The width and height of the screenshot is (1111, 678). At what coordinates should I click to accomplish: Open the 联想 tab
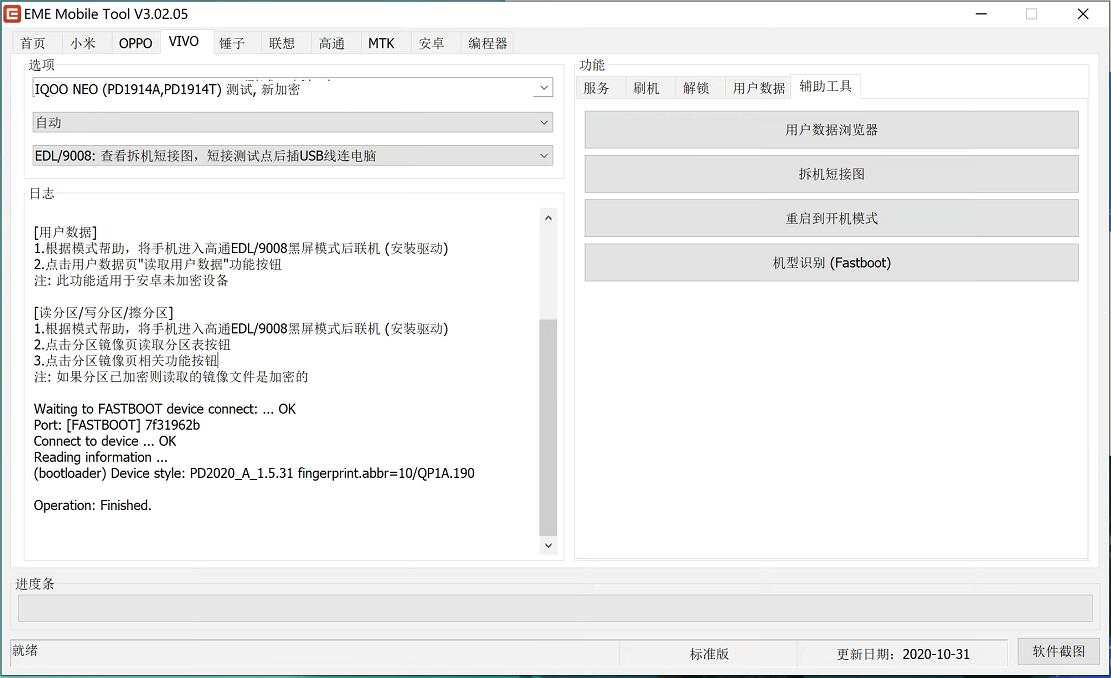pyautogui.click(x=281, y=43)
